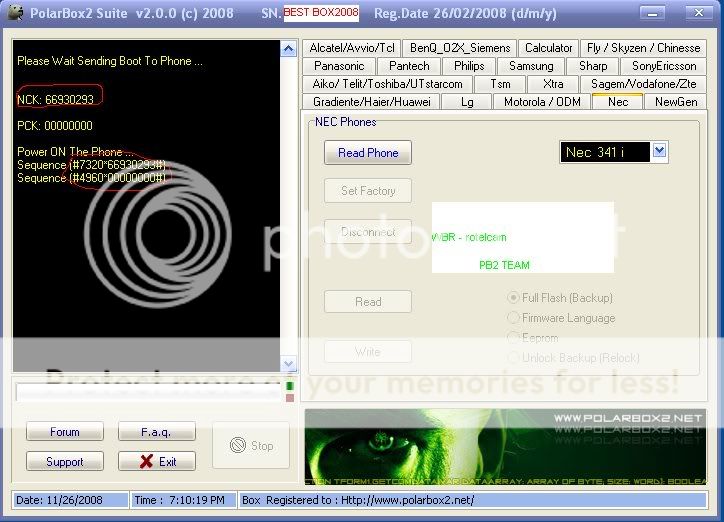Screen dimensions: 724x522
Task: Open the Philips tab
Action: tap(469, 66)
